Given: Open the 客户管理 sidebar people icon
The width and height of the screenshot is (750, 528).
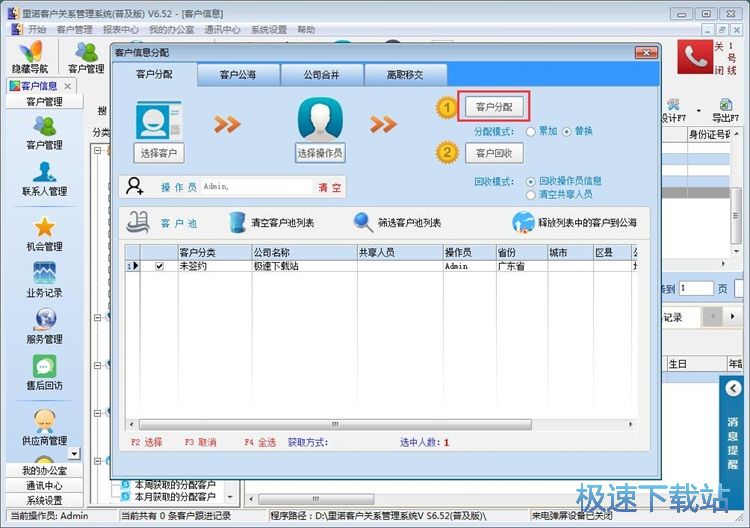Looking at the screenshot, I should coord(44,126).
